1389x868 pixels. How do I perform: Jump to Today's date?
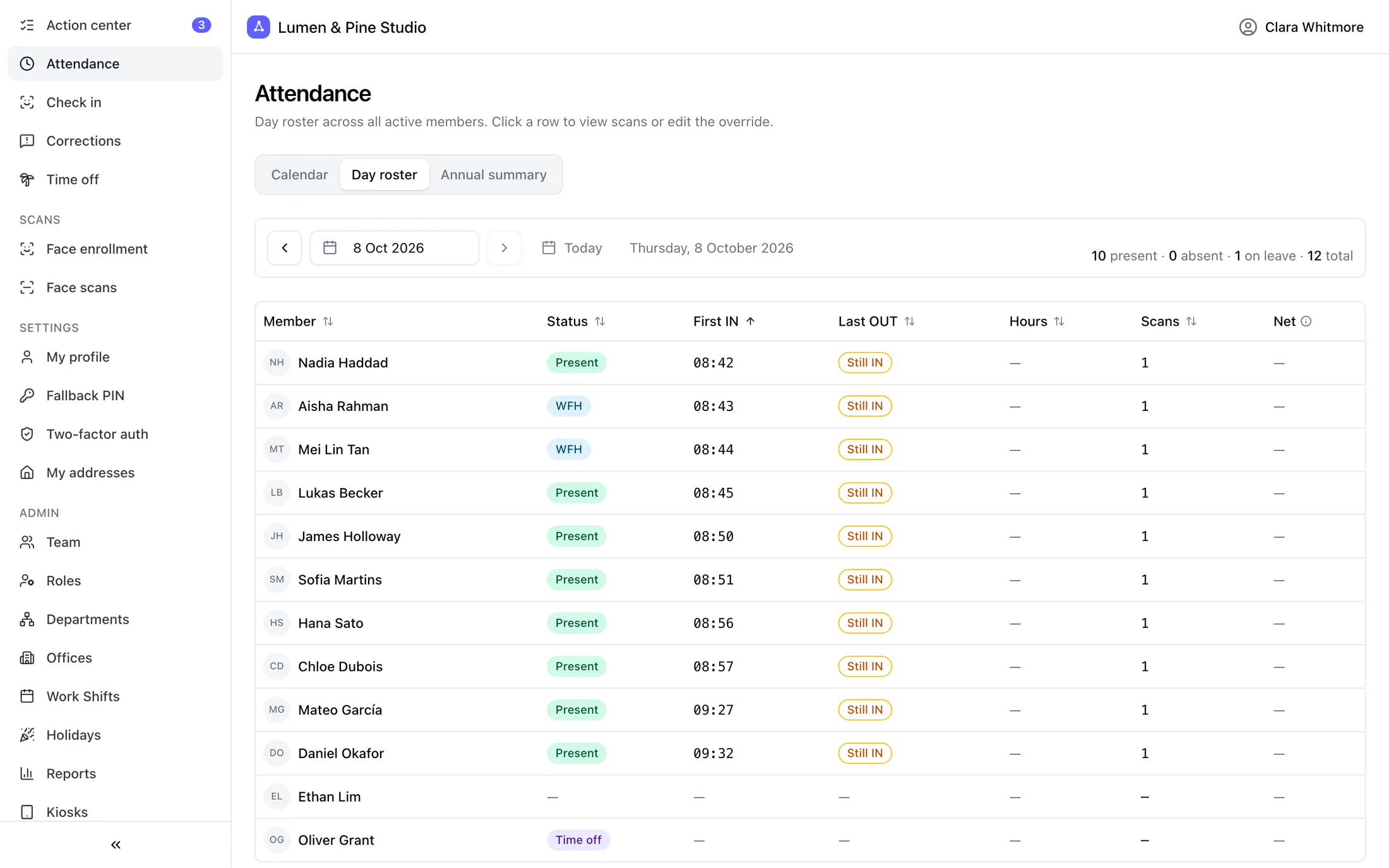[x=572, y=247]
